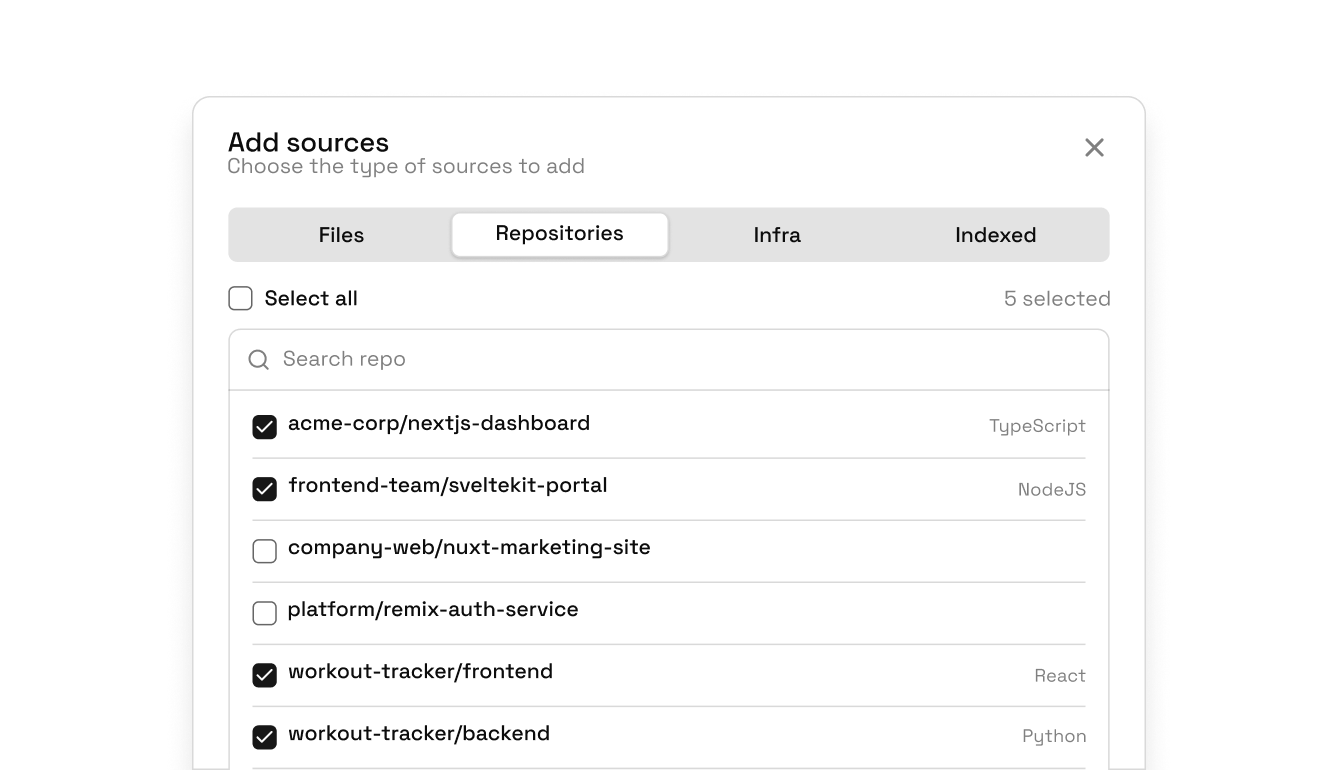Go to the Indexed tab
The image size is (1340, 770).
point(995,235)
